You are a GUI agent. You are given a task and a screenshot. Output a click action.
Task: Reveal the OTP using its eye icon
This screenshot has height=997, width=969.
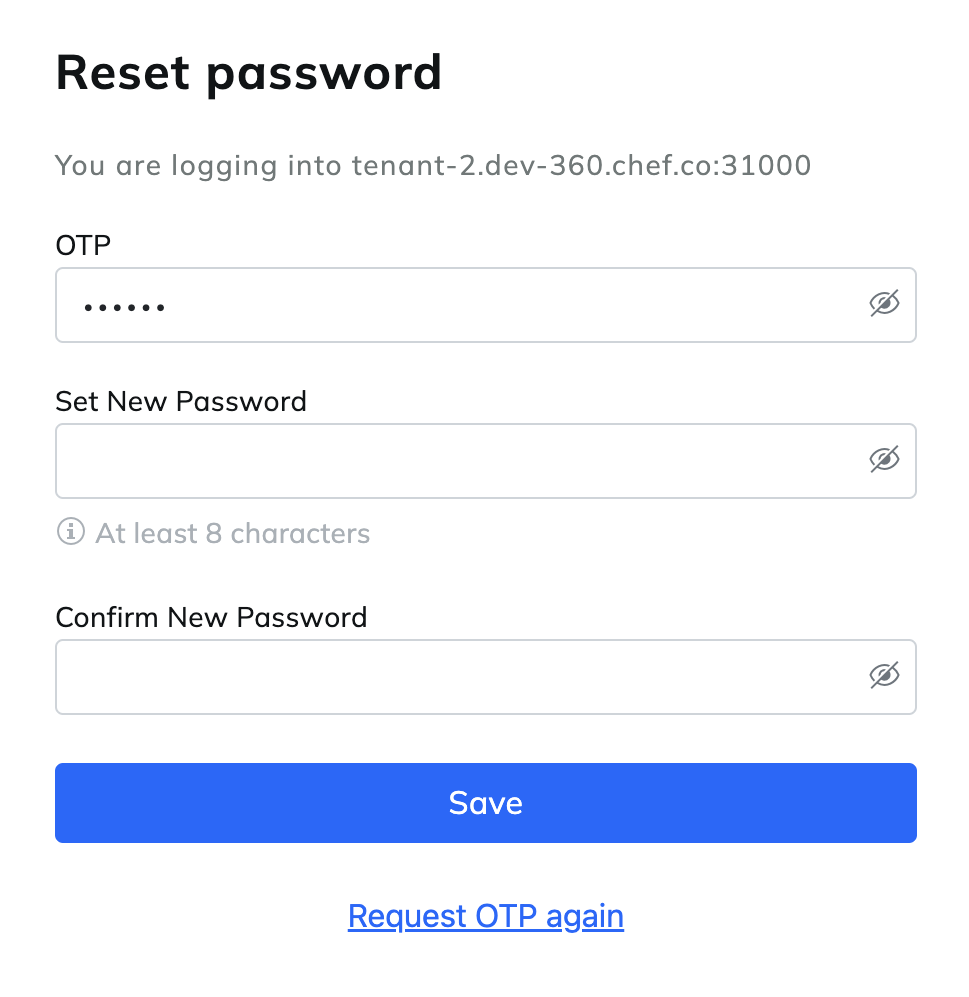coord(884,304)
